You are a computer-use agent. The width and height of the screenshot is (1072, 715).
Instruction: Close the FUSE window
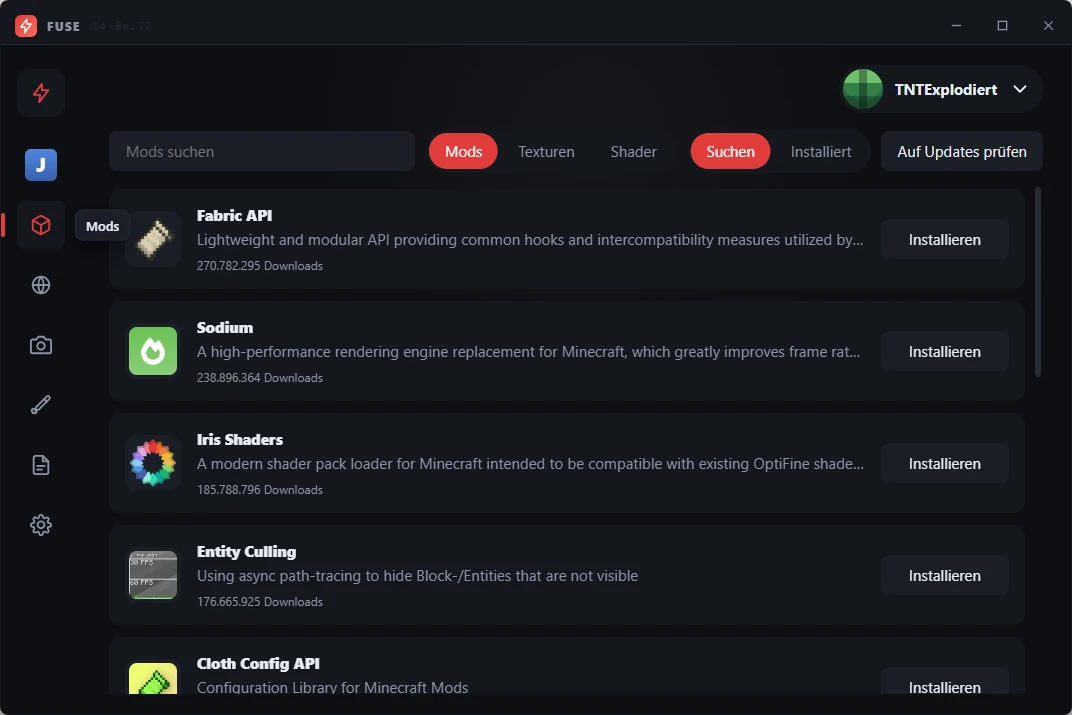click(x=1048, y=25)
